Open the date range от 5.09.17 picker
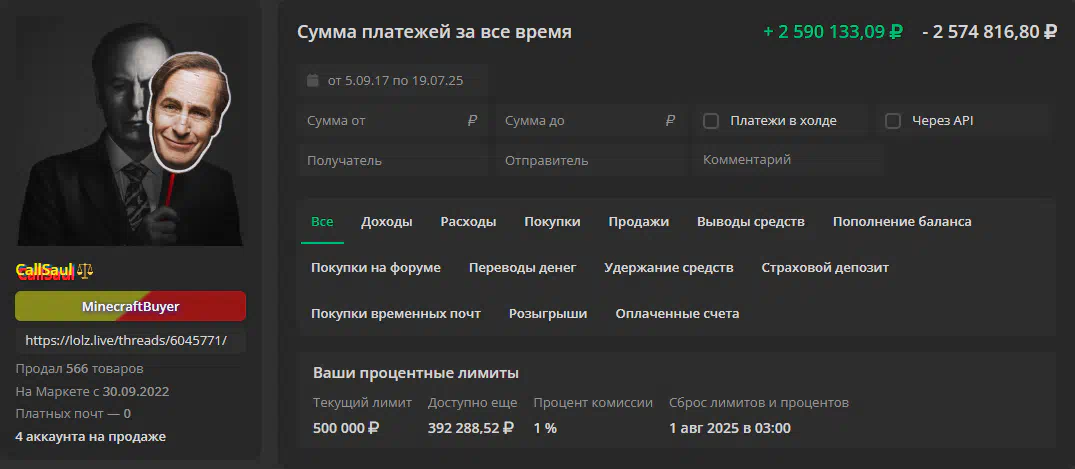This screenshot has width=1075, height=469. 393,81
